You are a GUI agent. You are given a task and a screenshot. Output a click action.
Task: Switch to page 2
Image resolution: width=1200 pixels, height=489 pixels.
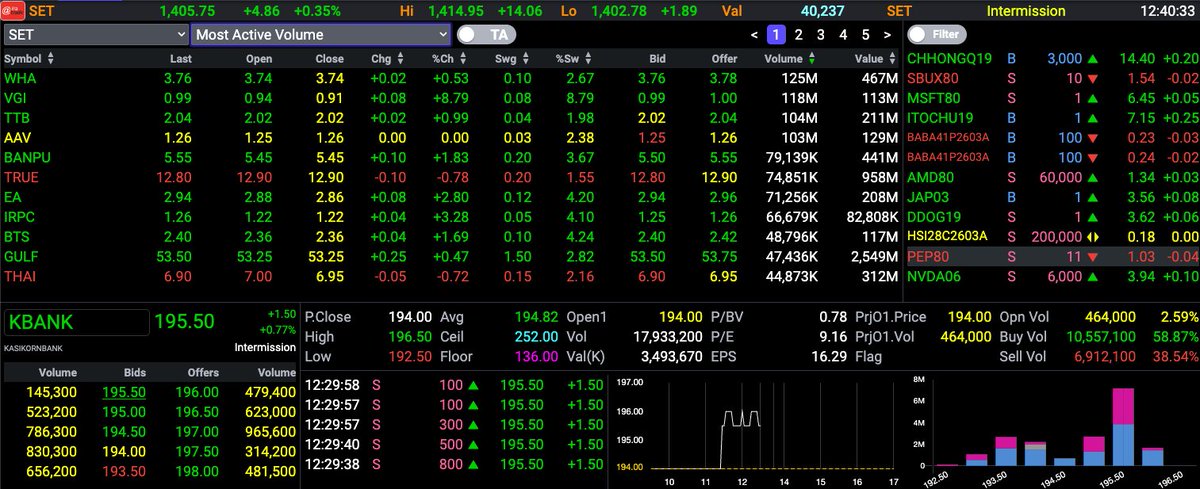(798, 35)
